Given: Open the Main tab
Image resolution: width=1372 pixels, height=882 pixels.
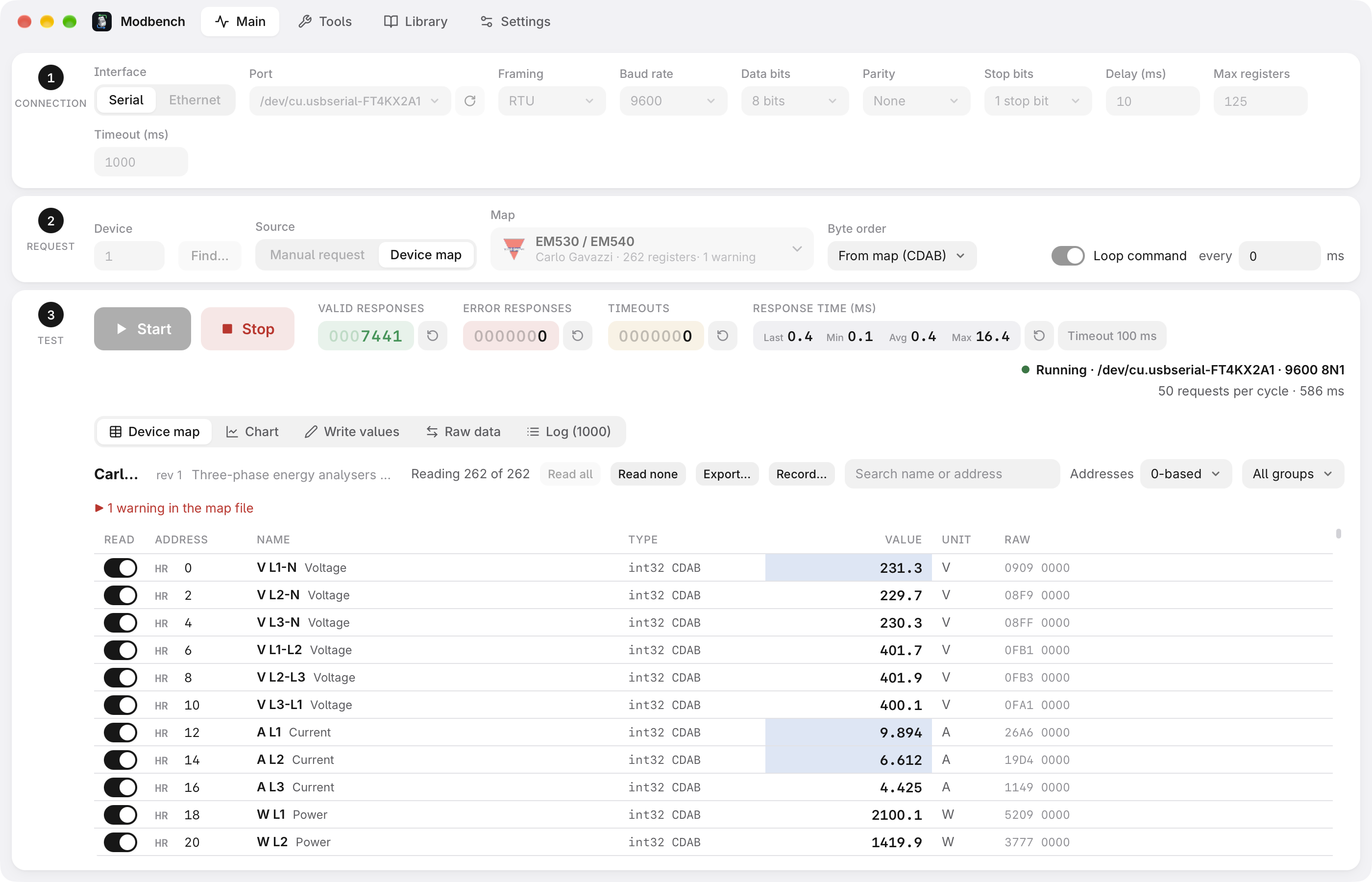Looking at the screenshot, I should (x=240, y=22).
